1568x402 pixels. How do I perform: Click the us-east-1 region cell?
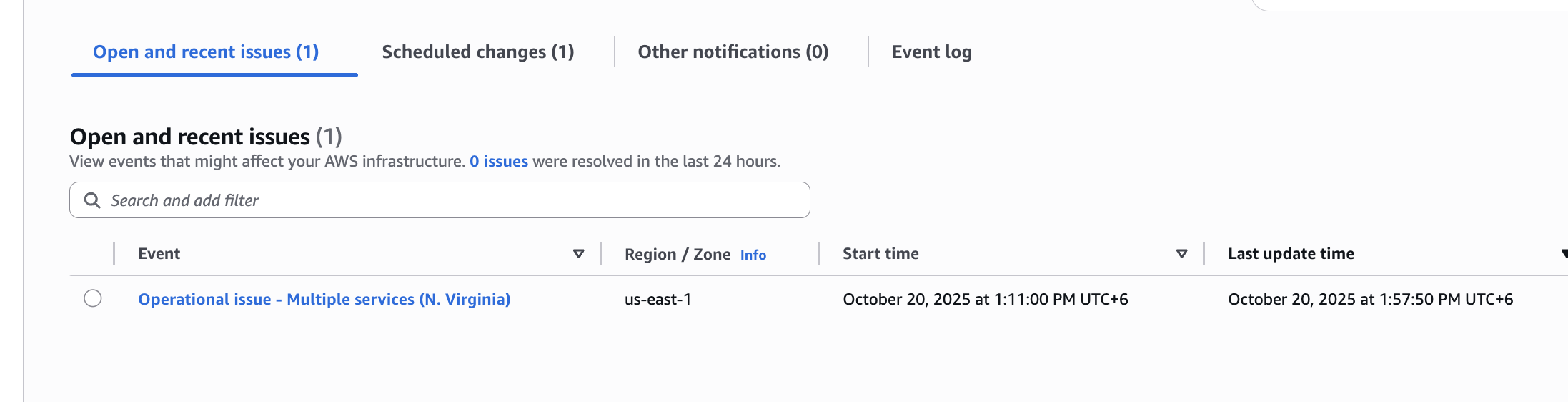pos(658,299)
